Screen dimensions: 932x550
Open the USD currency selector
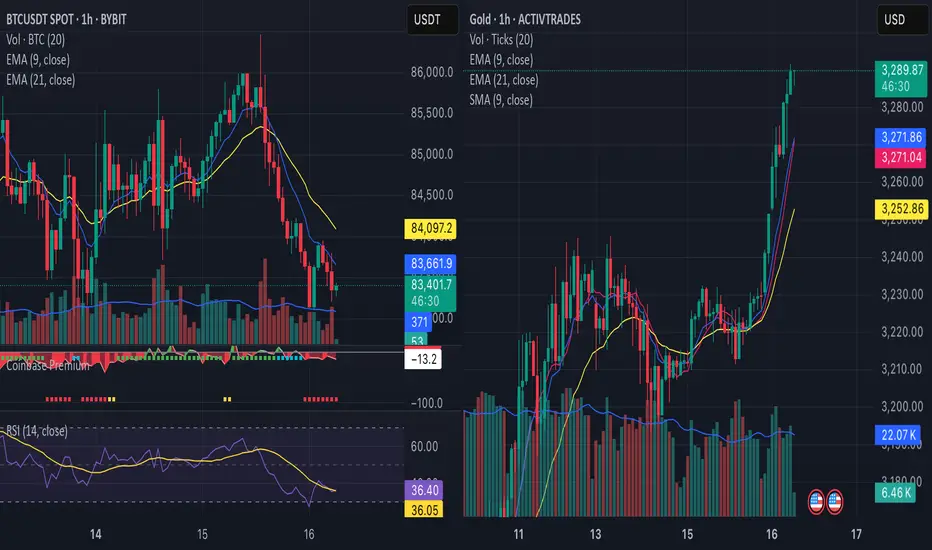tap(900, 20)
